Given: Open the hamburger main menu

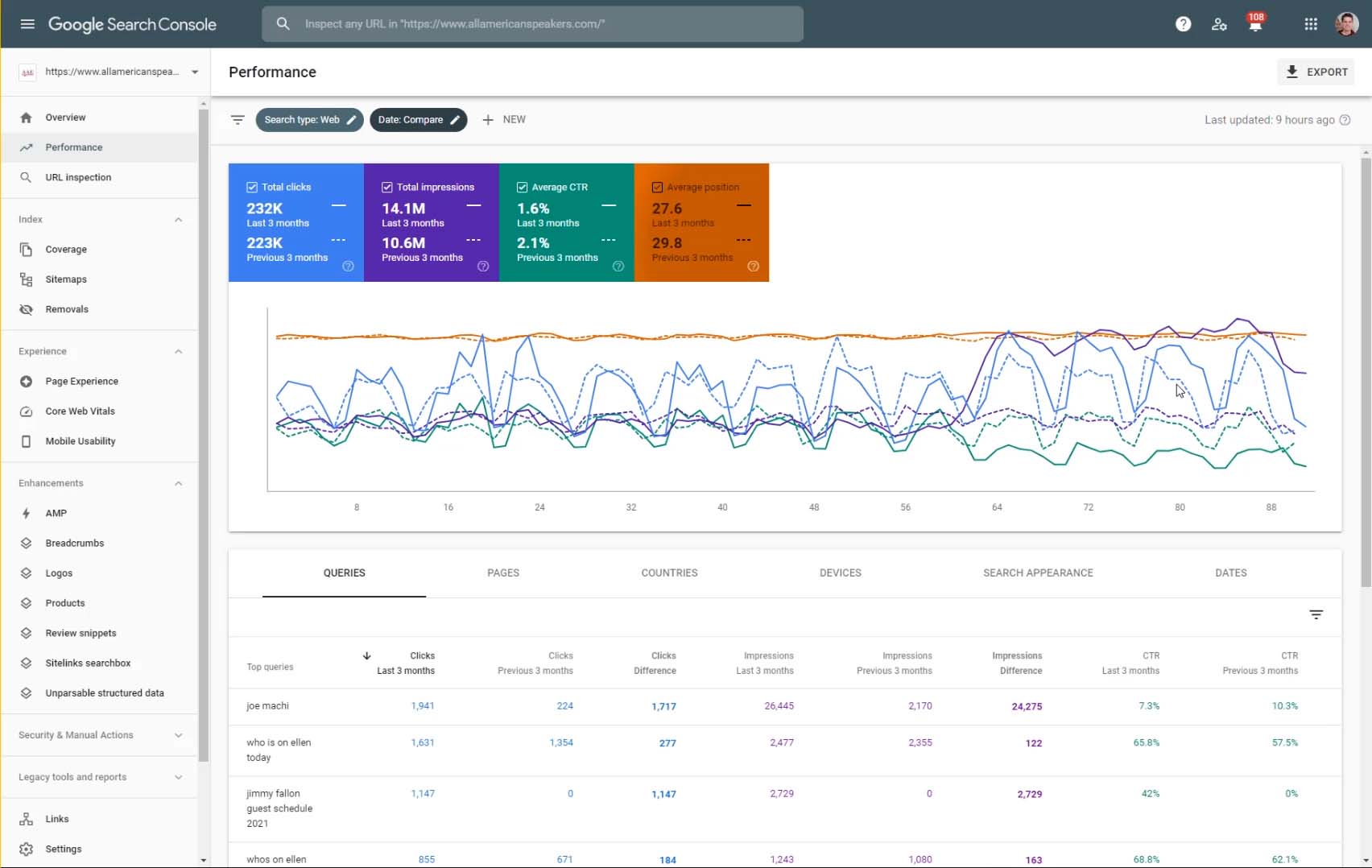Looking at the screenshot, I should (x=27, y=24).
